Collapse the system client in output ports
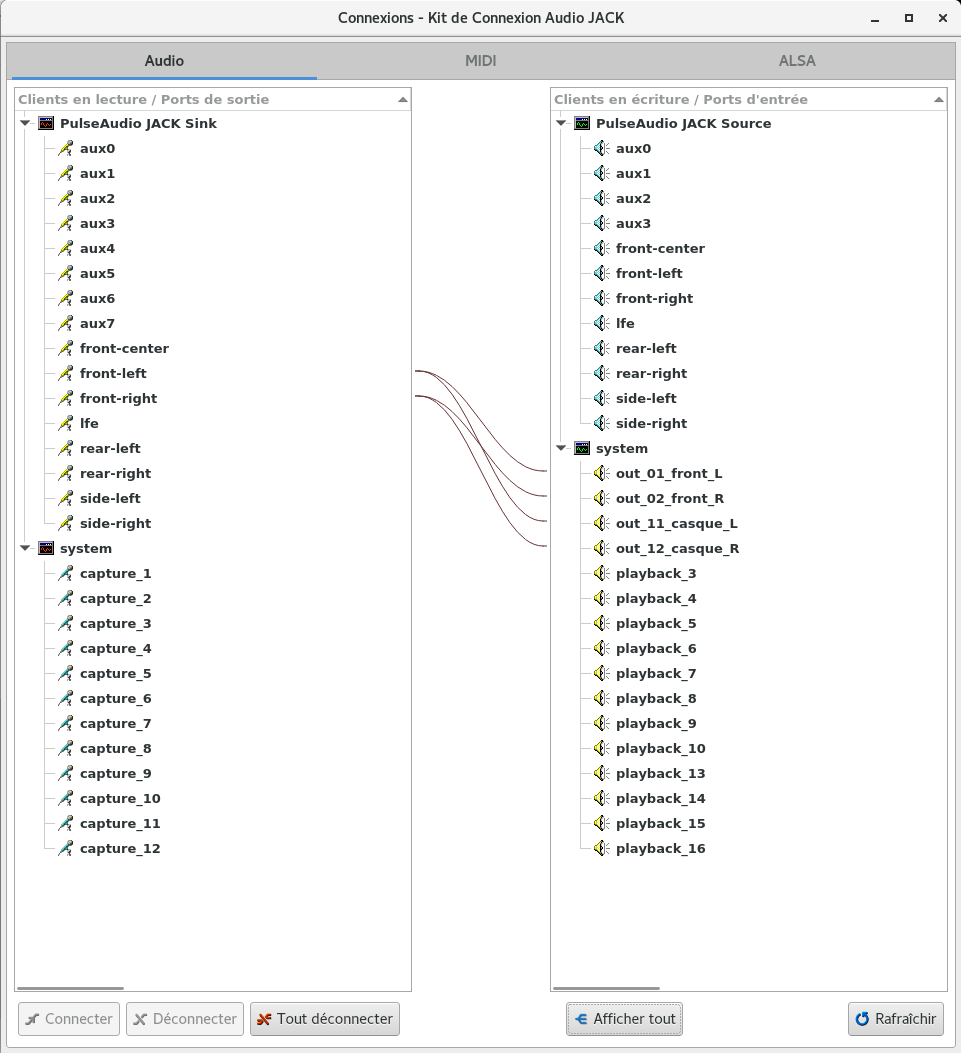961x1053 pixels. pos(25,549)
